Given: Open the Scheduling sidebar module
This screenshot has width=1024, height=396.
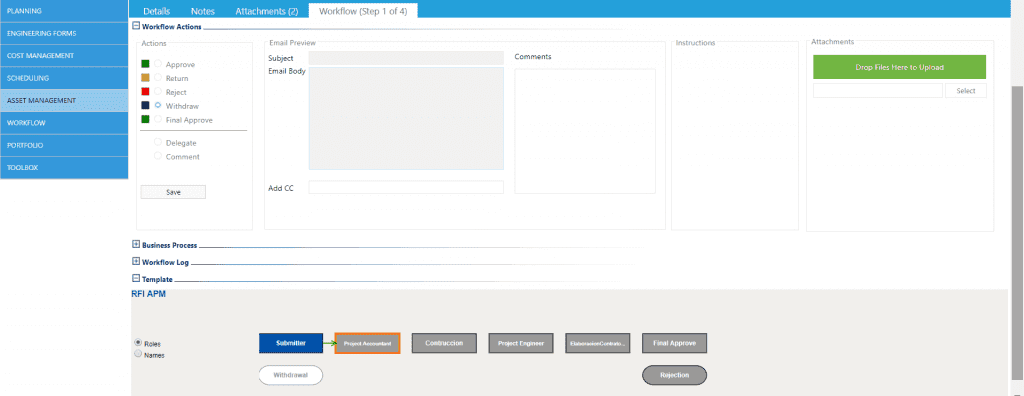Looking at the screenshot, I should pos(64,78).
